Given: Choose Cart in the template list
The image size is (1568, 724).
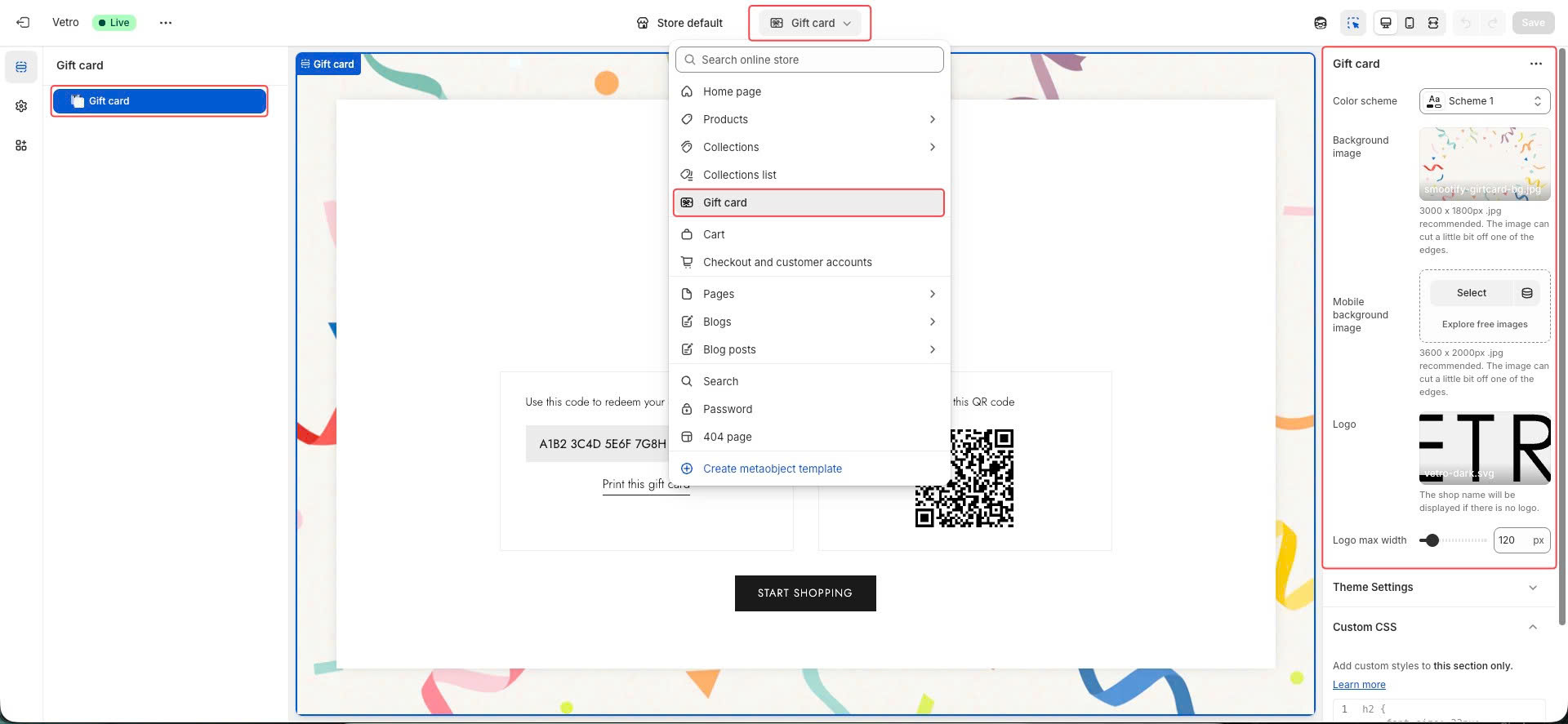Looking at the screenshot, I should click(x=714, y=234).
